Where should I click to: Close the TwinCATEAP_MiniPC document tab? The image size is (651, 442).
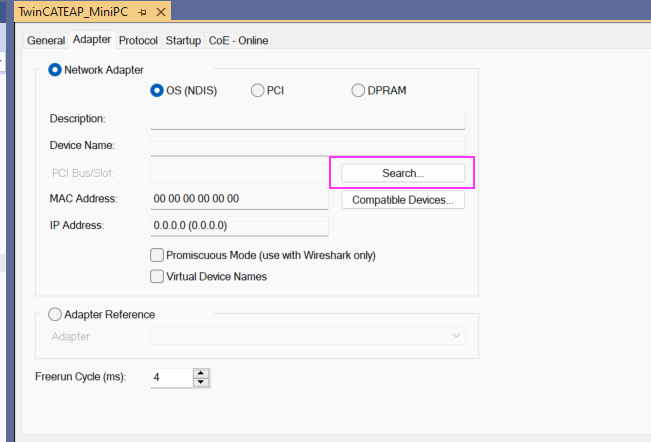pos(161,12)
